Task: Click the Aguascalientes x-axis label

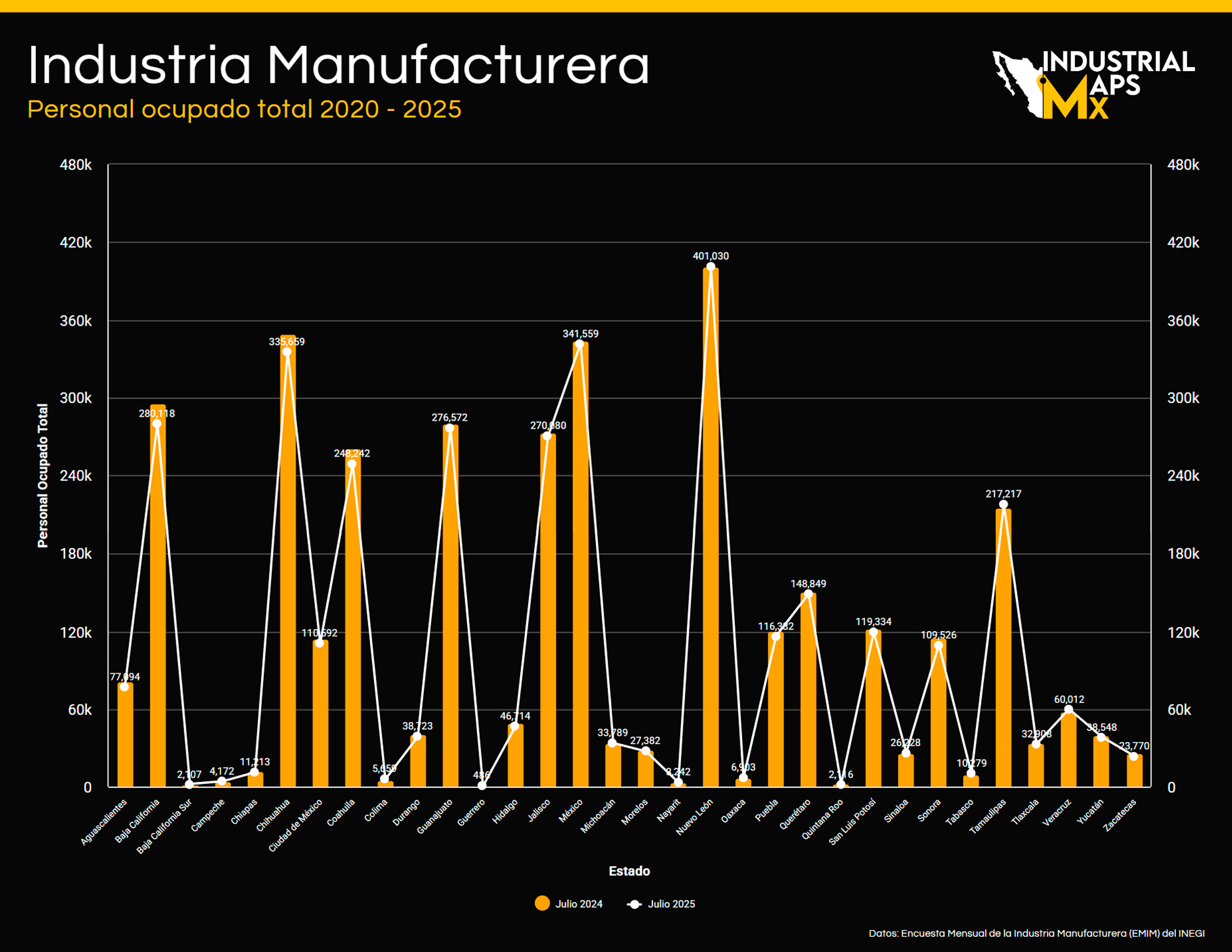Action: (x=105, y=821)
